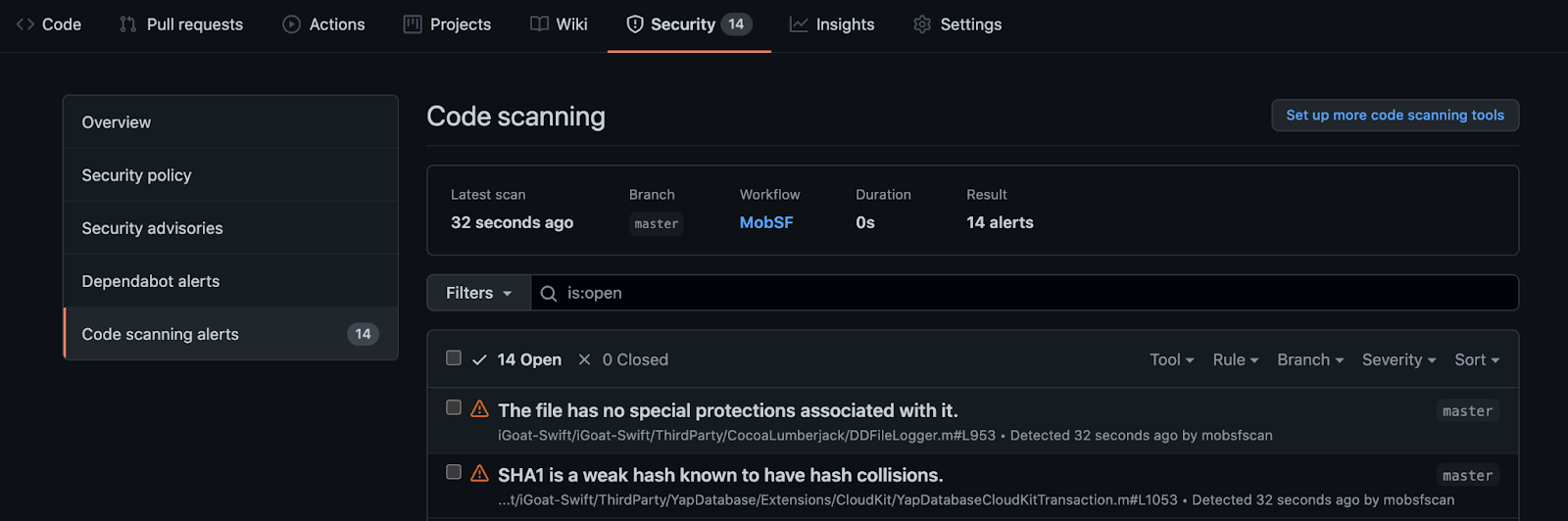Viewport: 1568px width, 521px height.
Task: Check the file protections alert checkbox
Action: [x=454, y=406]
